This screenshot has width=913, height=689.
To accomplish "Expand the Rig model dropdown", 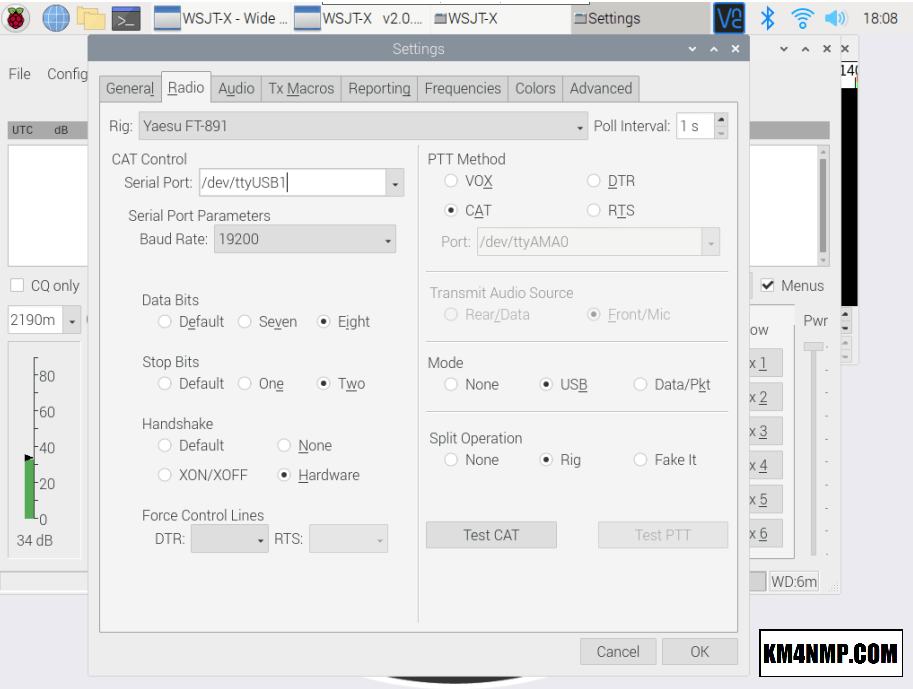I will [x=581, y=127].
